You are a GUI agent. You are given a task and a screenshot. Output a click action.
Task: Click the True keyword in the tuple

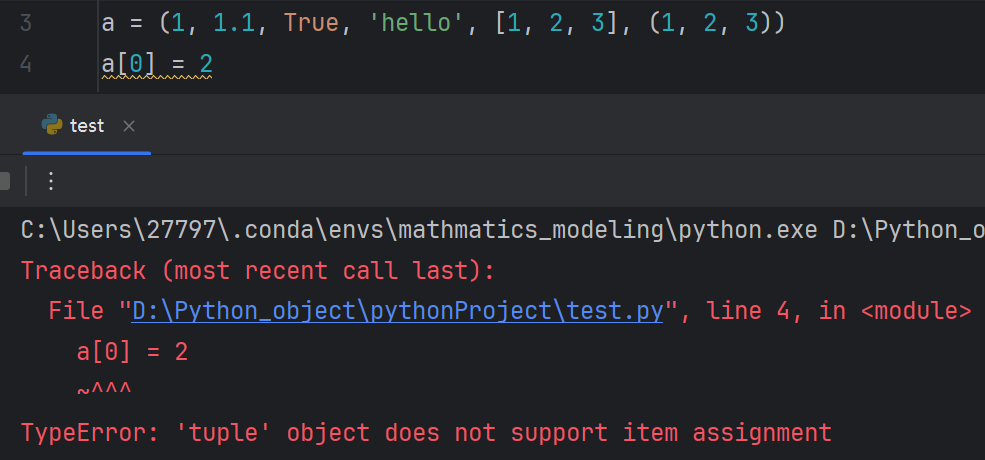click(x=312, y=24)
